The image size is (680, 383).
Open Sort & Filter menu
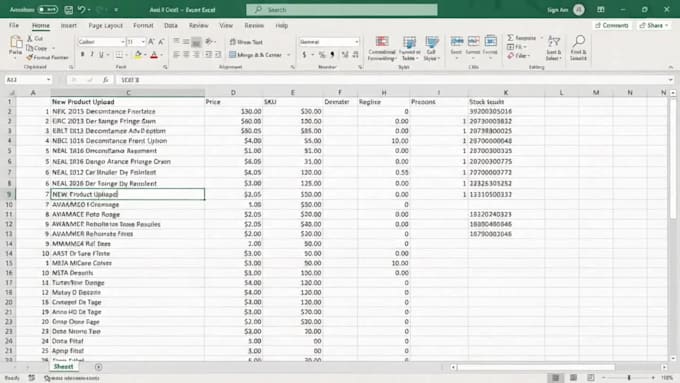[553, 48]
